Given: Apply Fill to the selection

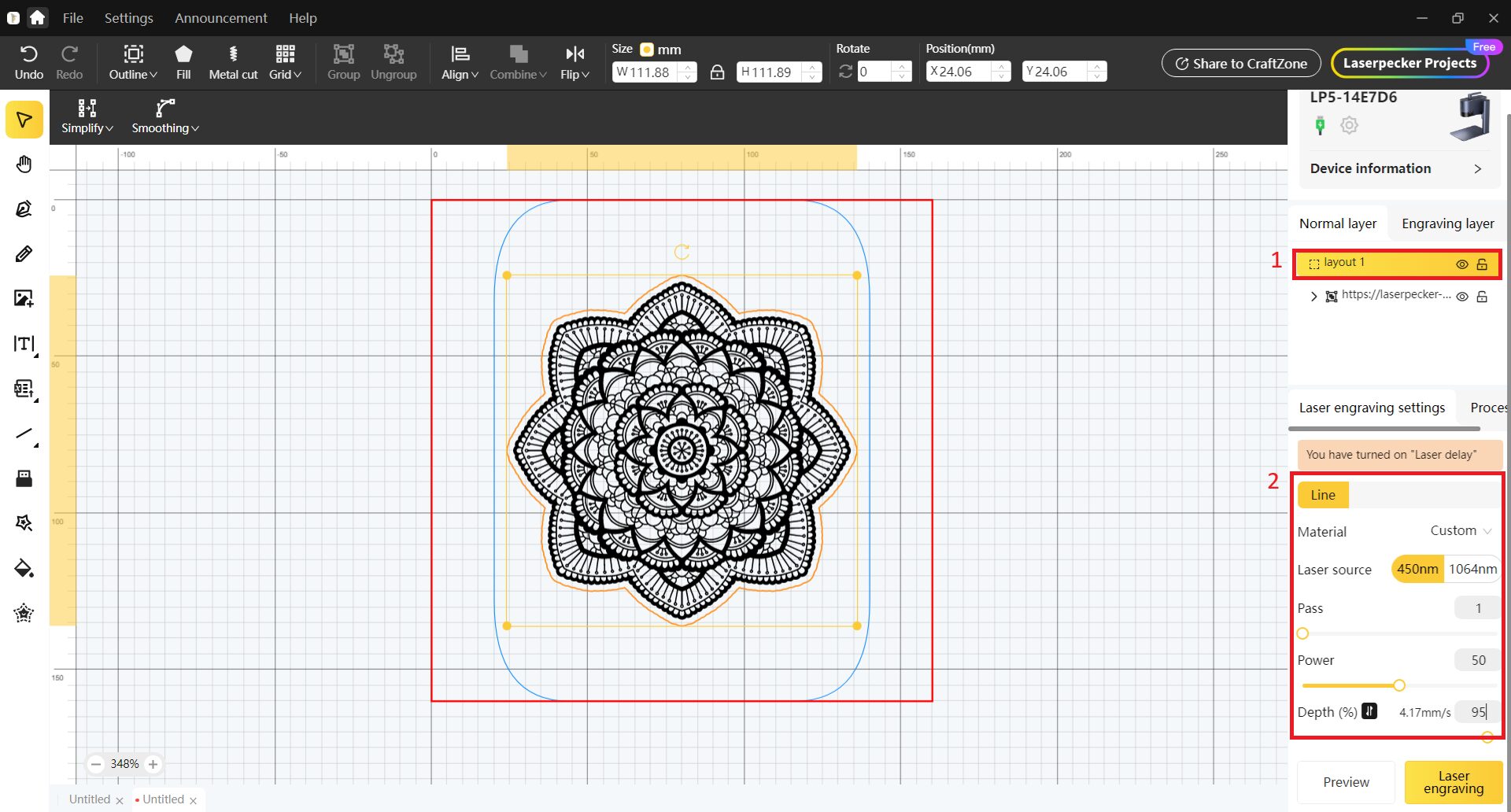Looking at the screenshot, I should tap(183, 63).
